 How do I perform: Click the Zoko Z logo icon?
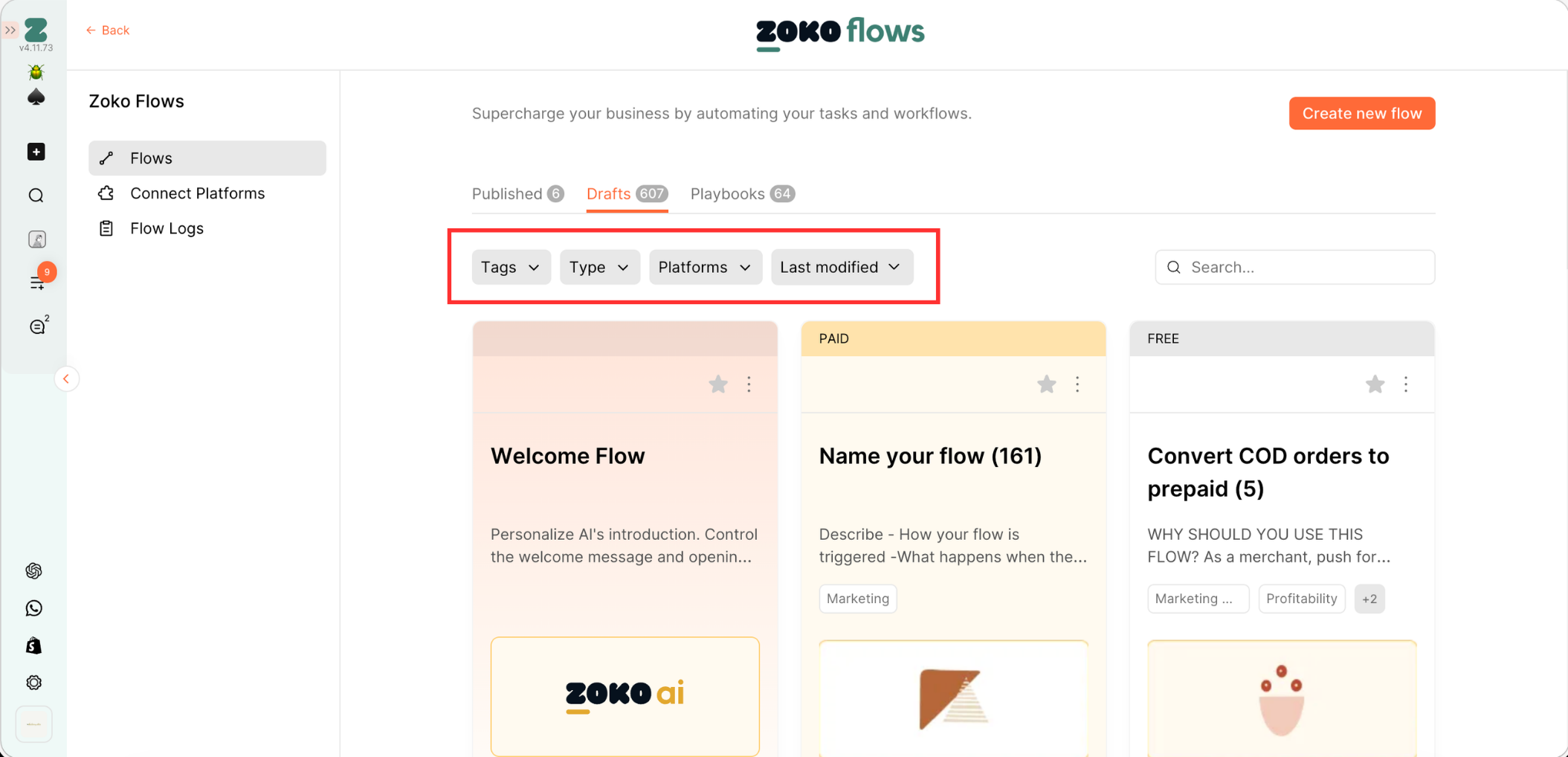tap(36, 30)
